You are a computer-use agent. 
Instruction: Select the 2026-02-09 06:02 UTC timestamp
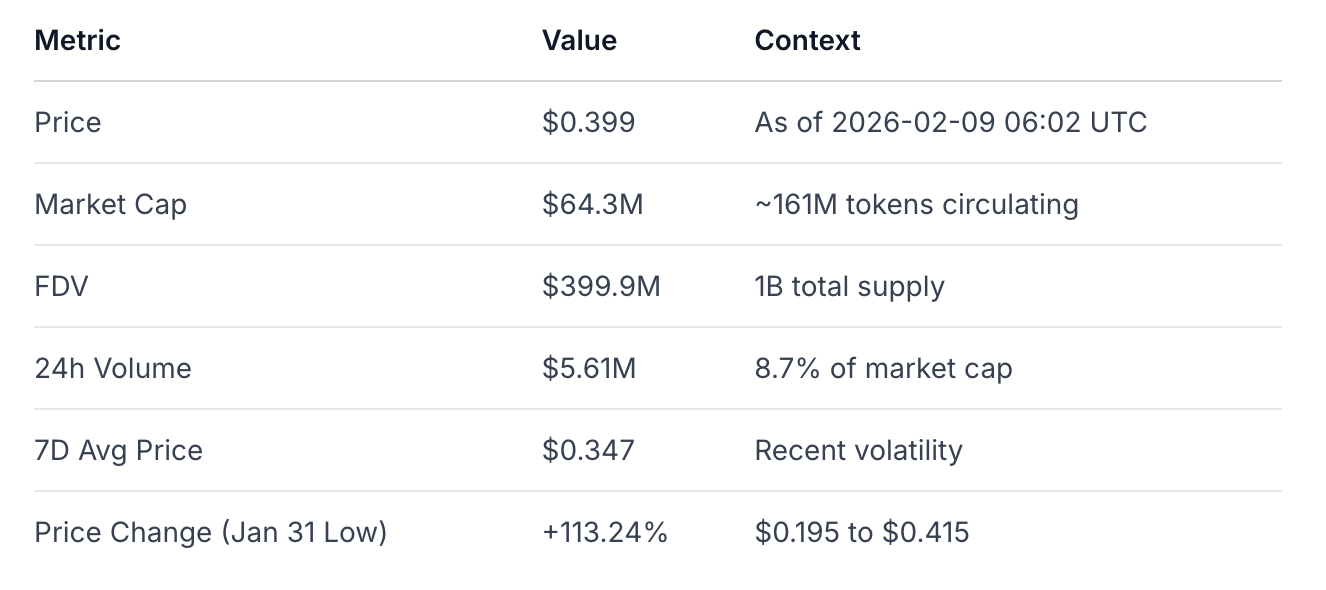989,123
